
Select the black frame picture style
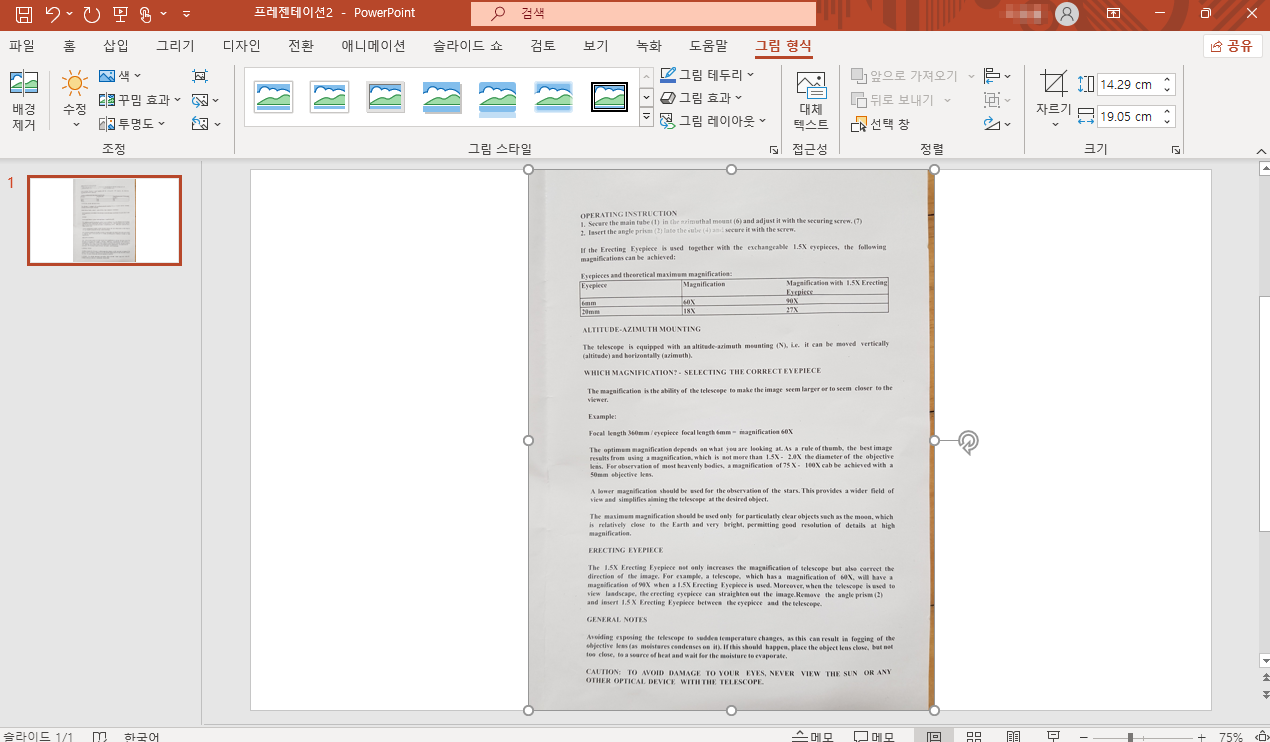pyautogui.click(x=609, y=97)
